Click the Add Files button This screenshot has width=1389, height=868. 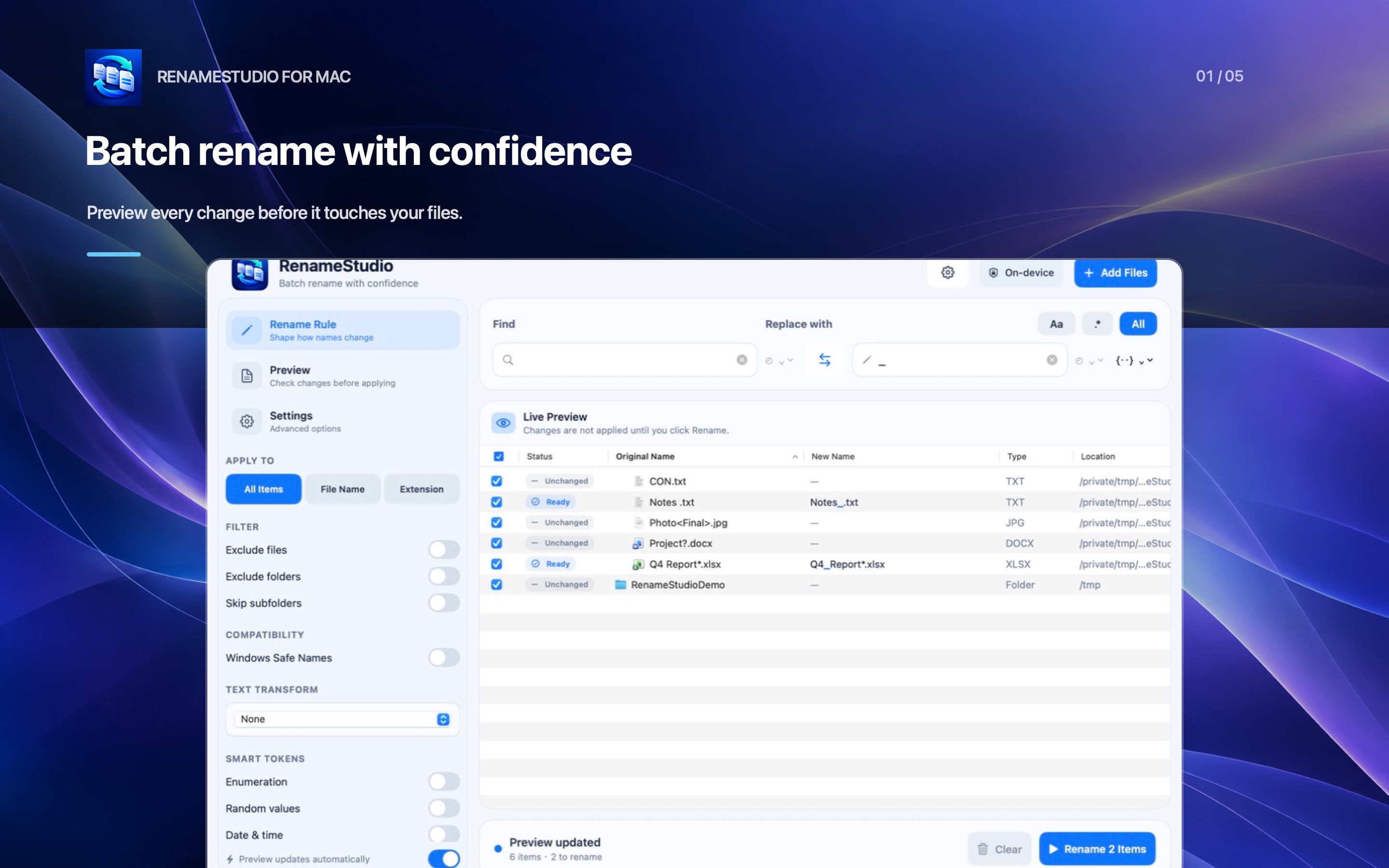(x=1115, y=272)
